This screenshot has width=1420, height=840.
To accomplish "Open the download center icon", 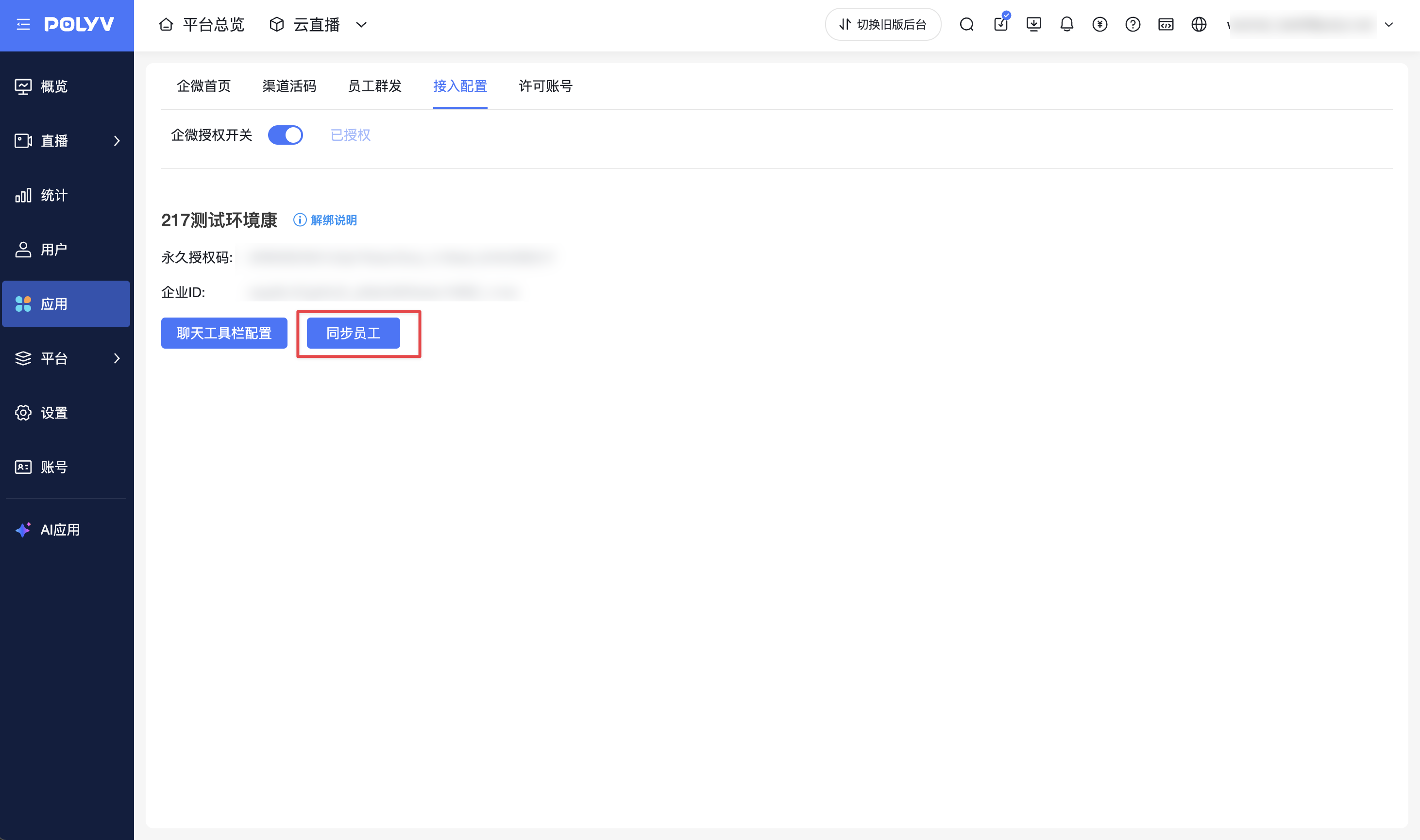I will (x=1033, y=24).
